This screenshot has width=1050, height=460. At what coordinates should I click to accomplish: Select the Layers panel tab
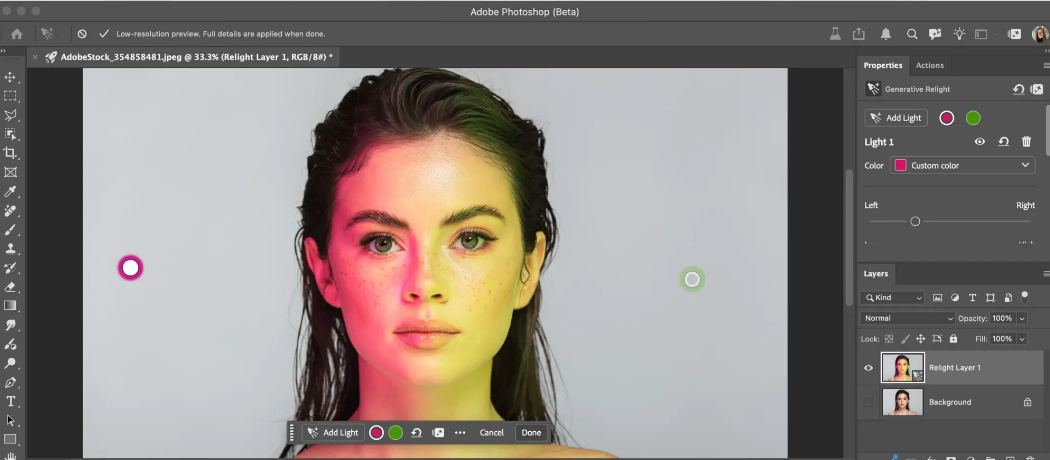click(875, 273)
